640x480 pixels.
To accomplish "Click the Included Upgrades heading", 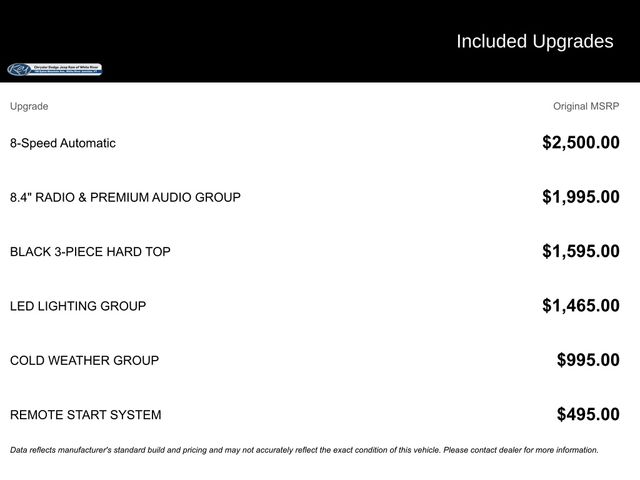I will pyautogui.click(x=534, y=41).
